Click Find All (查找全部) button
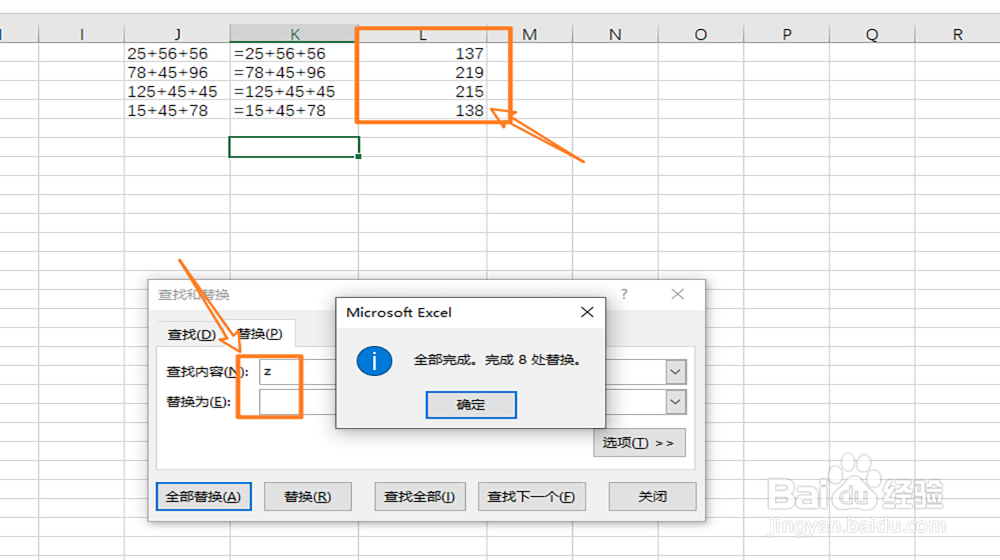 420,496
